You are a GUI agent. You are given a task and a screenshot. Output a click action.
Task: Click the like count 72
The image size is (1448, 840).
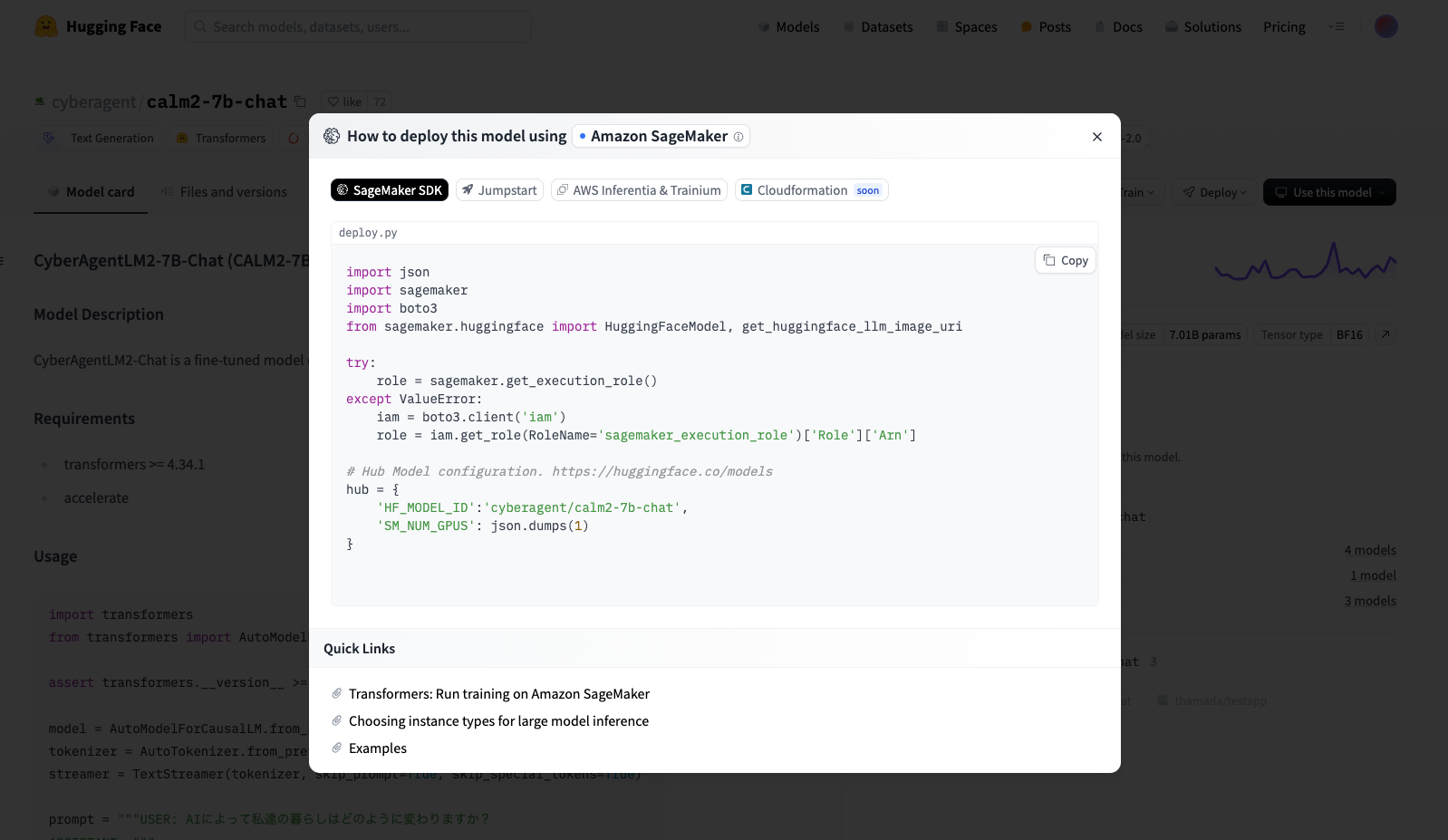coord(380,101)
